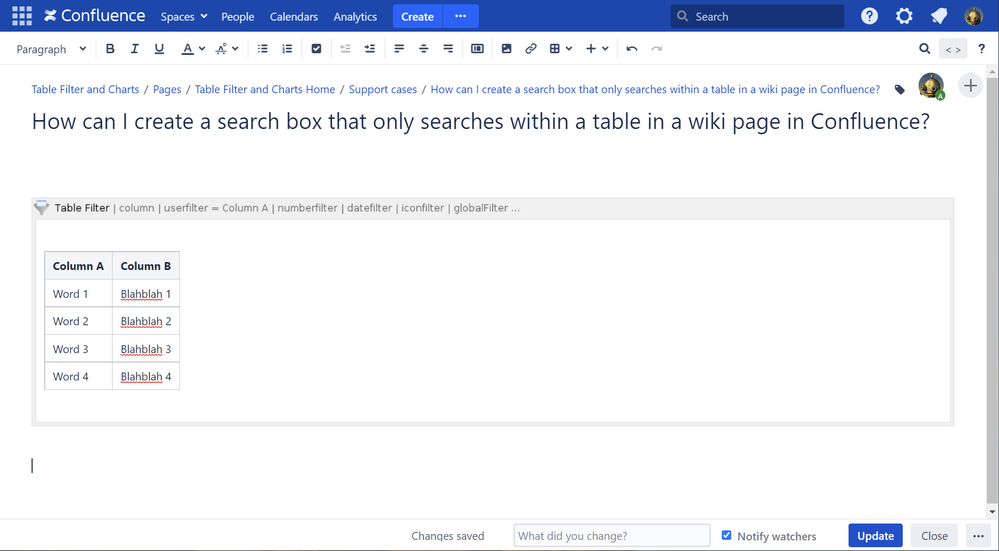The image size is (999, 551).
Task: Go to Table Filter and Charts Home breadcrumb
Action: pyautogui.click(x=265, y=89)
